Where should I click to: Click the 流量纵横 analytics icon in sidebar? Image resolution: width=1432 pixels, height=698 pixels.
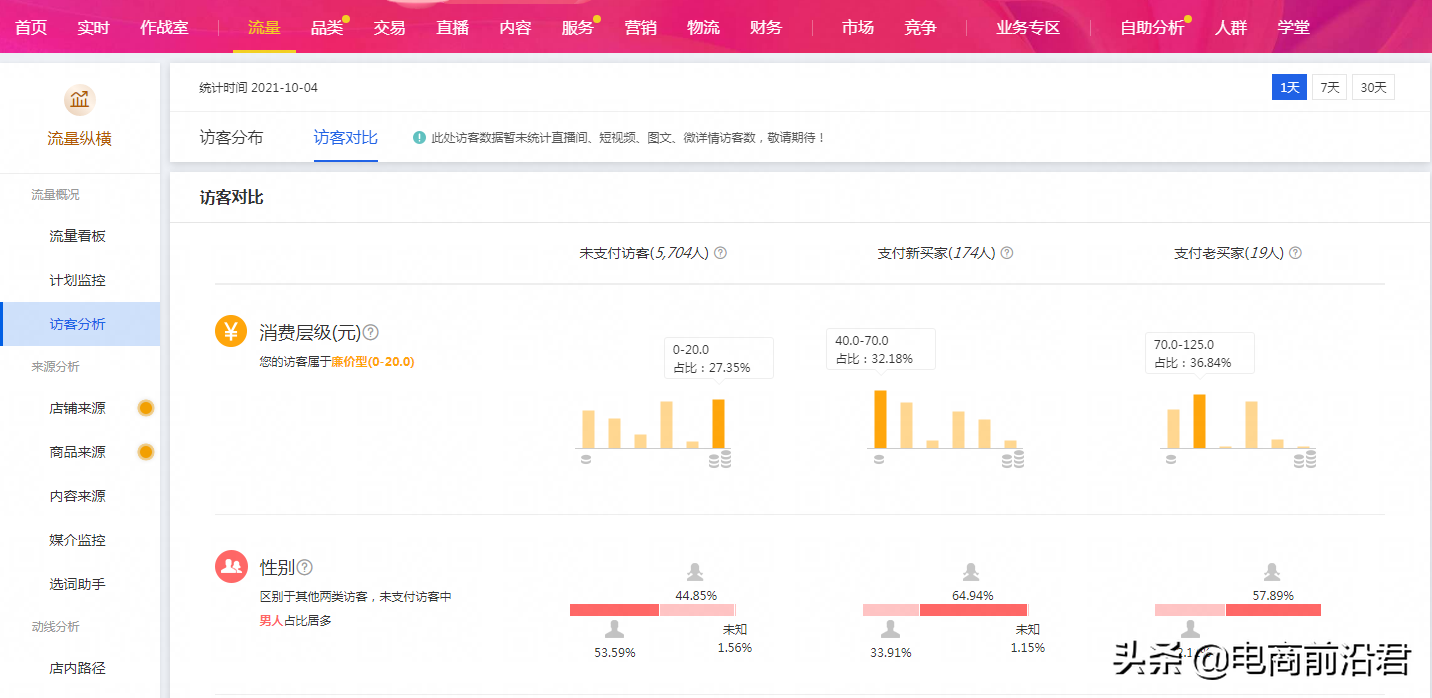point(79,101)
